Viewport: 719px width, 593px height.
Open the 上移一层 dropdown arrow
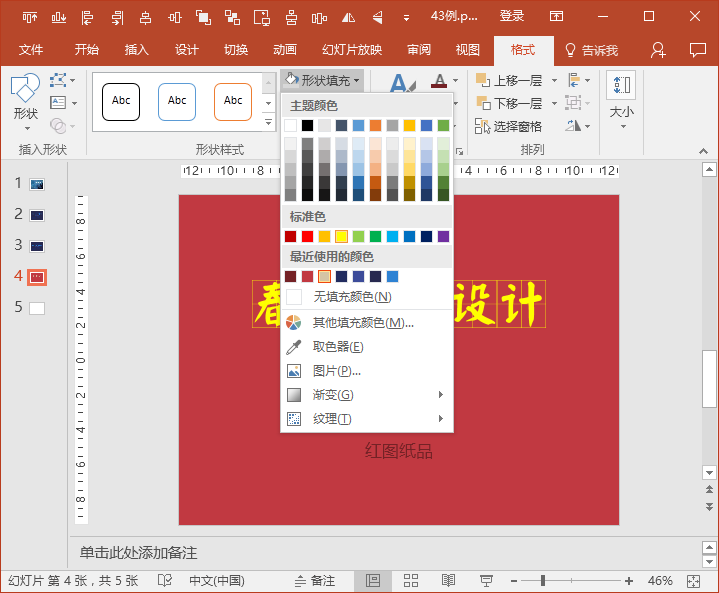click(x=554, y=81)
